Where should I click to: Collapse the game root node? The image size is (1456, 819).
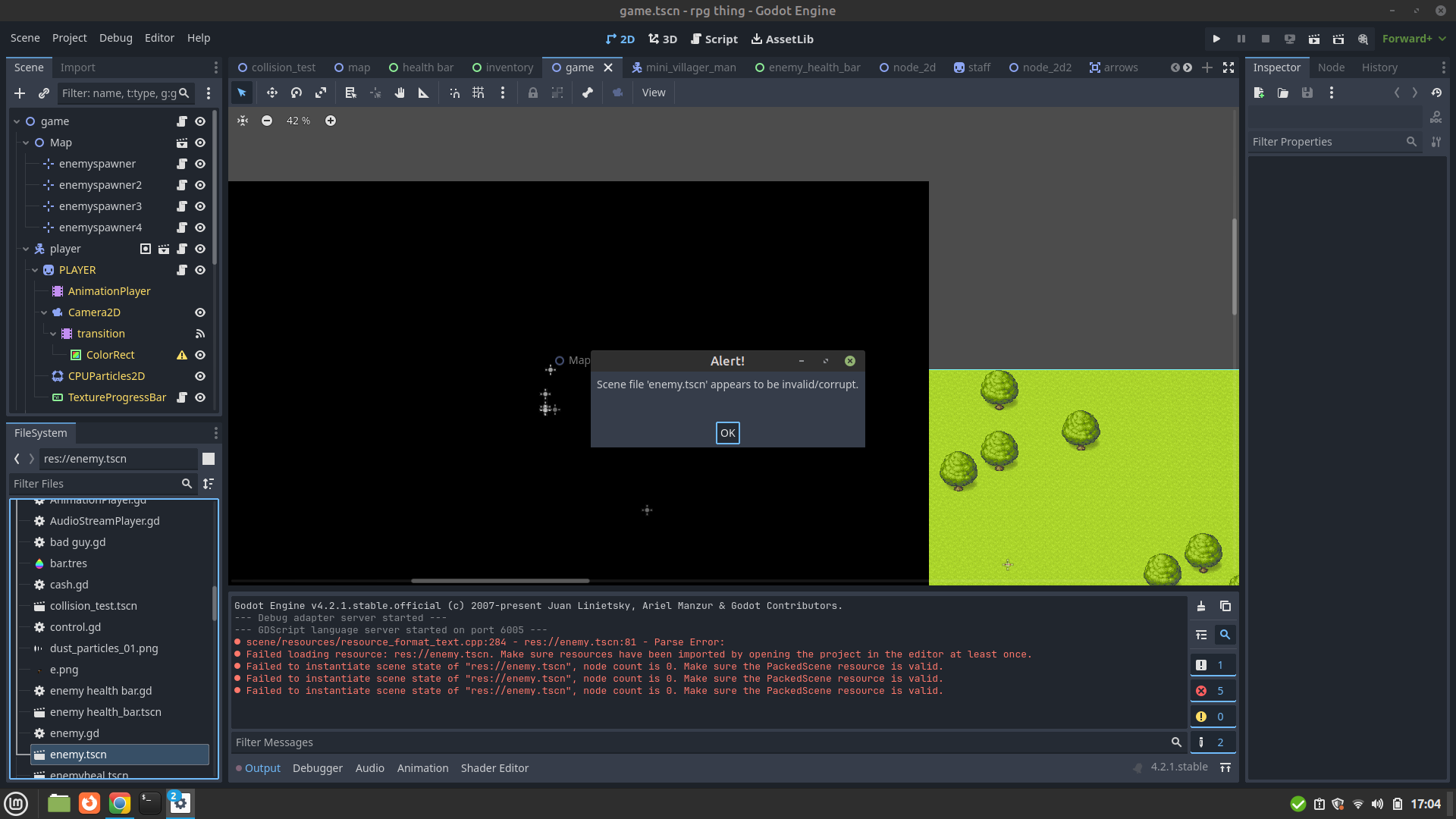click(x=17, y=121)
